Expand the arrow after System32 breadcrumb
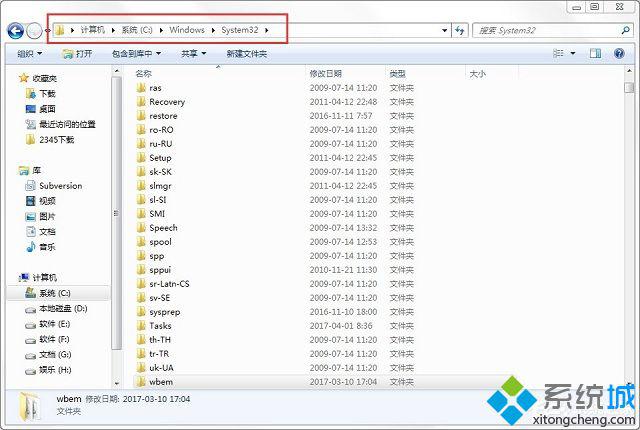Viewport: 640px width, 430px height. (x=267, y=30)
